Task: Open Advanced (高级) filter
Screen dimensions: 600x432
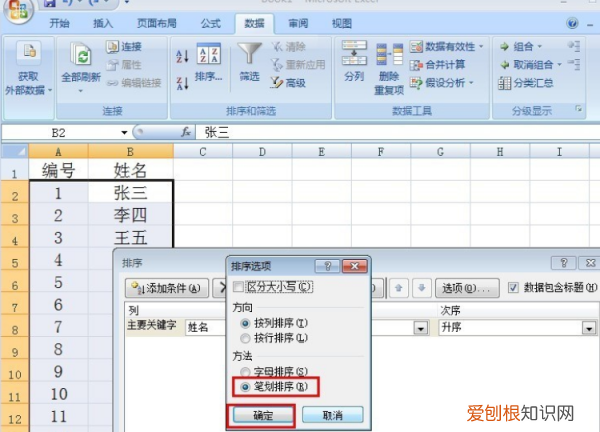Action: 288,82
